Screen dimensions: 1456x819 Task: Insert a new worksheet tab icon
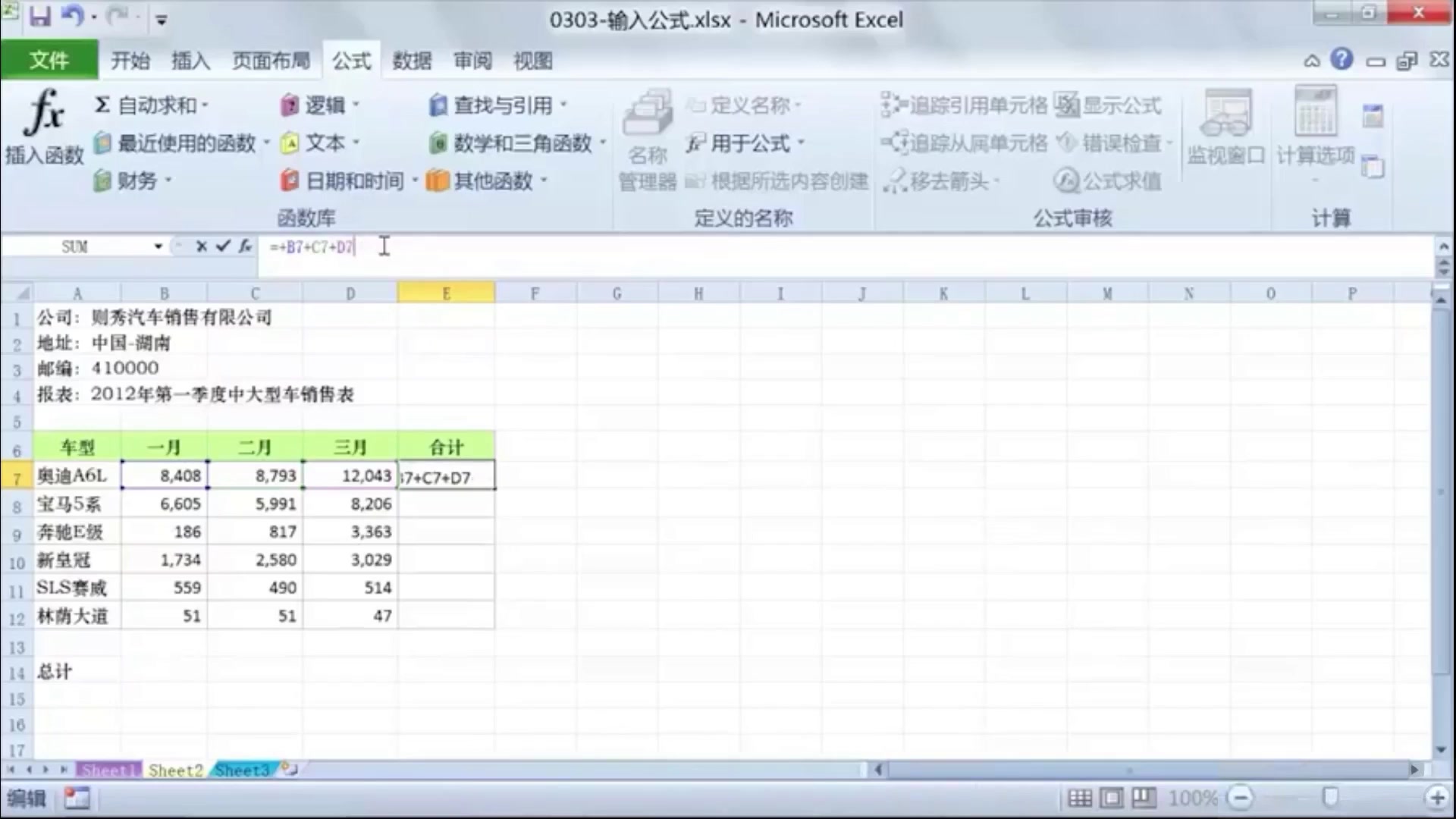pos(289,770)
